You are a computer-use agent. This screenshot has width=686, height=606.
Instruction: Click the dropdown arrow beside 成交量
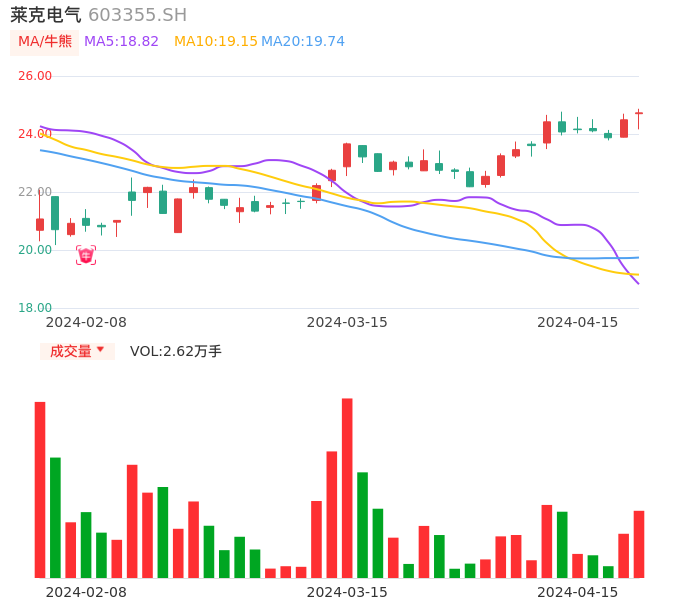(100, 350)
